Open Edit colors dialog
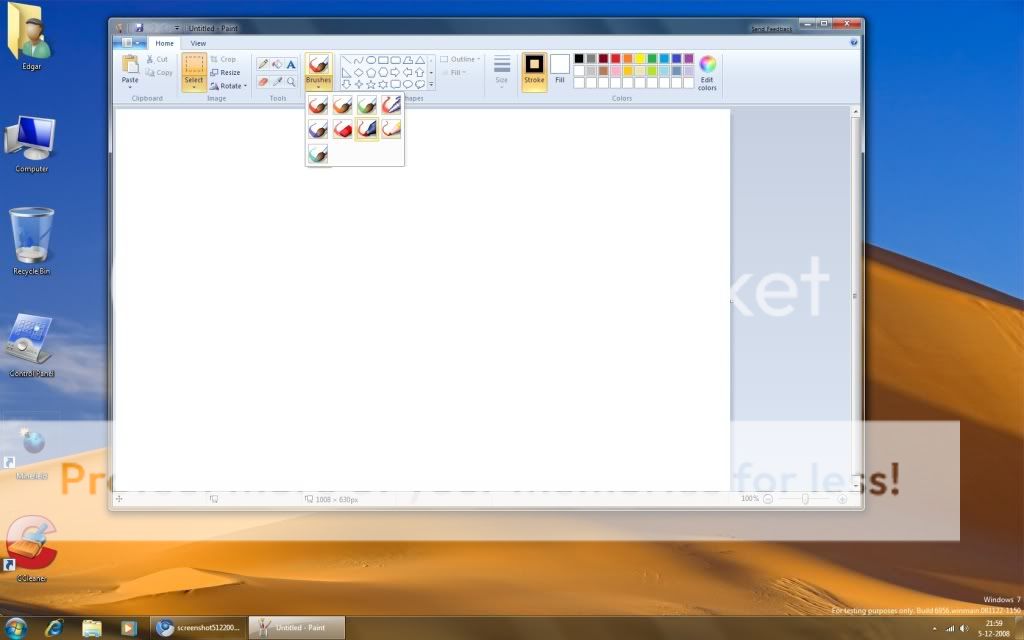Image resolution: width=1024 pixels, height=640 pixels. tap(707, 70)
